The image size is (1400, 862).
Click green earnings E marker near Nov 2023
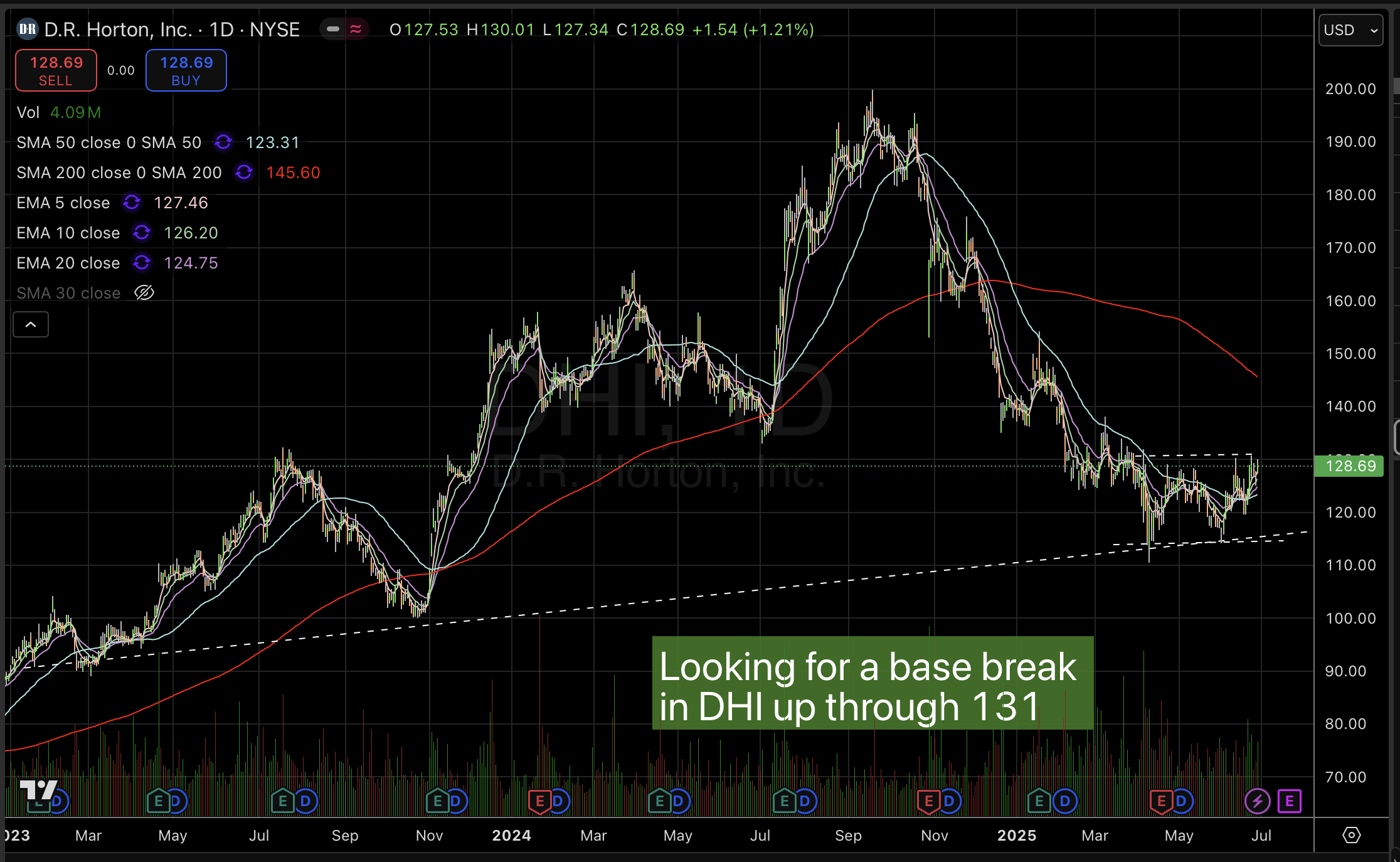tap(437, 801)
